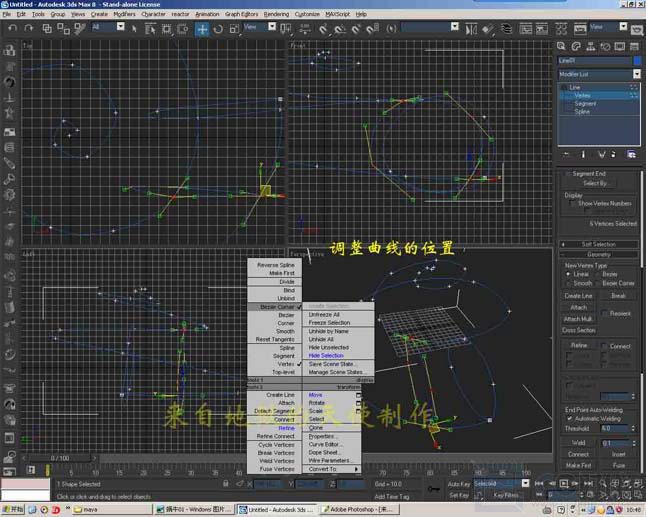Activate Select and Rotate tool
This screenshot has width=646, height=517.
(218, 29)
